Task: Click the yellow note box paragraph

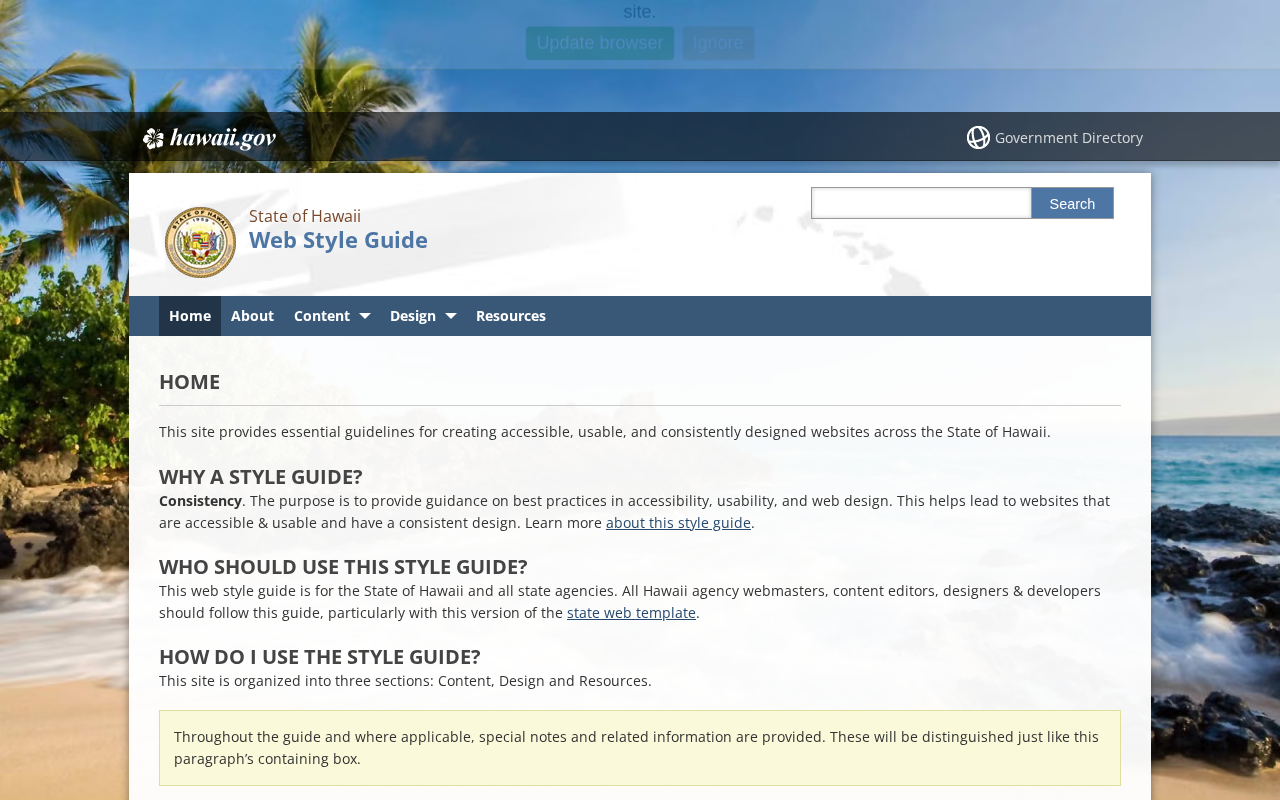Action: click(x=640, y=748)
